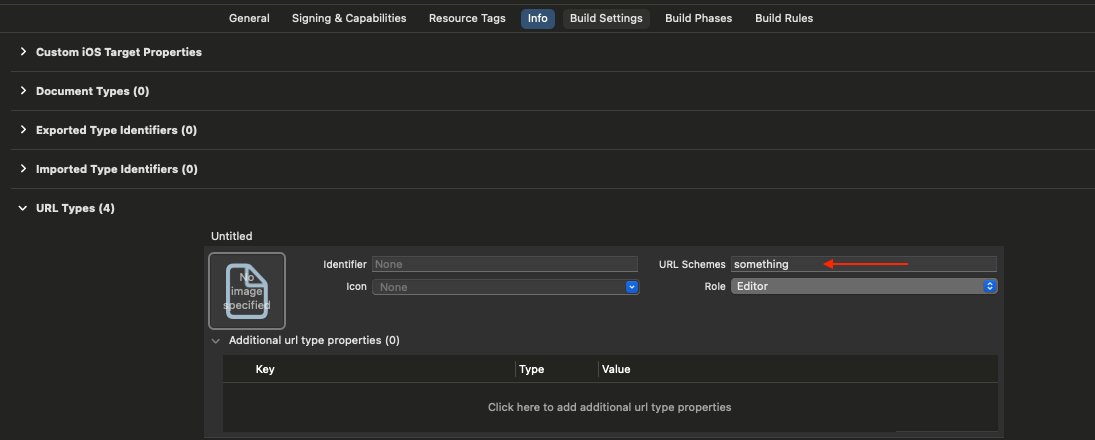This screenshot has width=1095, height=440.
Task: Open the Icon dropdown arrow button
Action: pos(632,287)
